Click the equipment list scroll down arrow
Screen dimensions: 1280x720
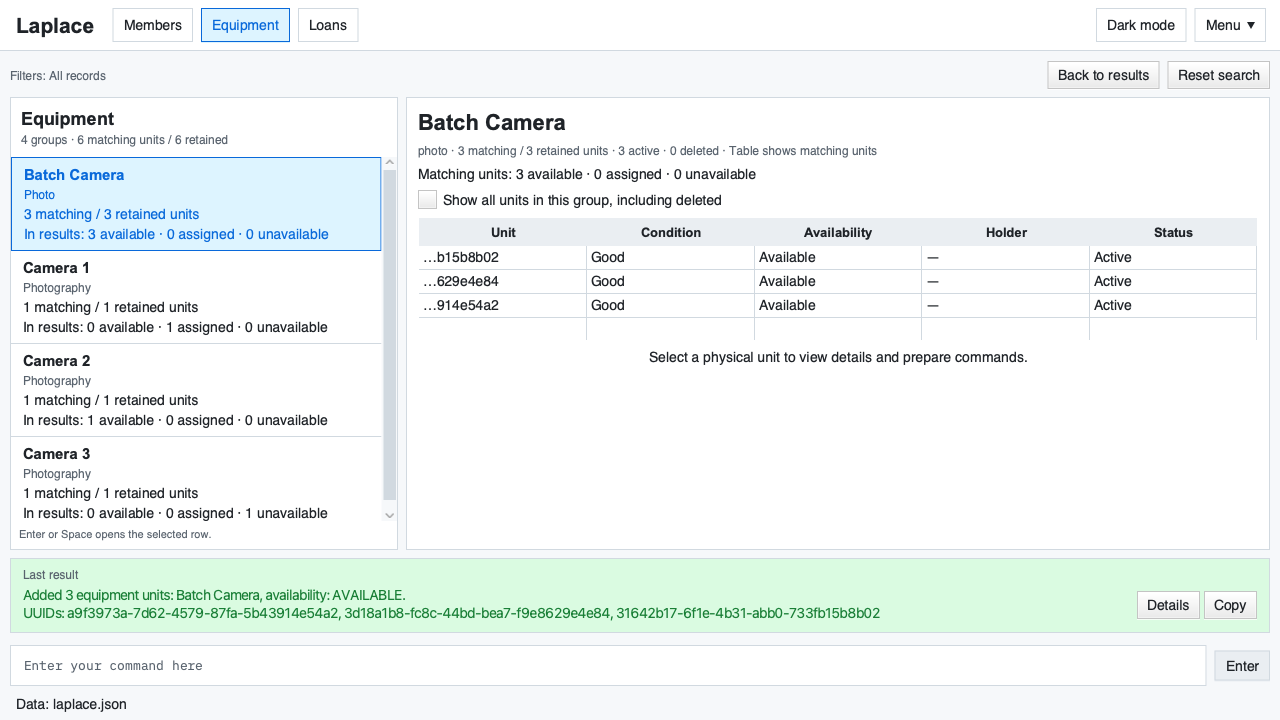tap(390, 515)
